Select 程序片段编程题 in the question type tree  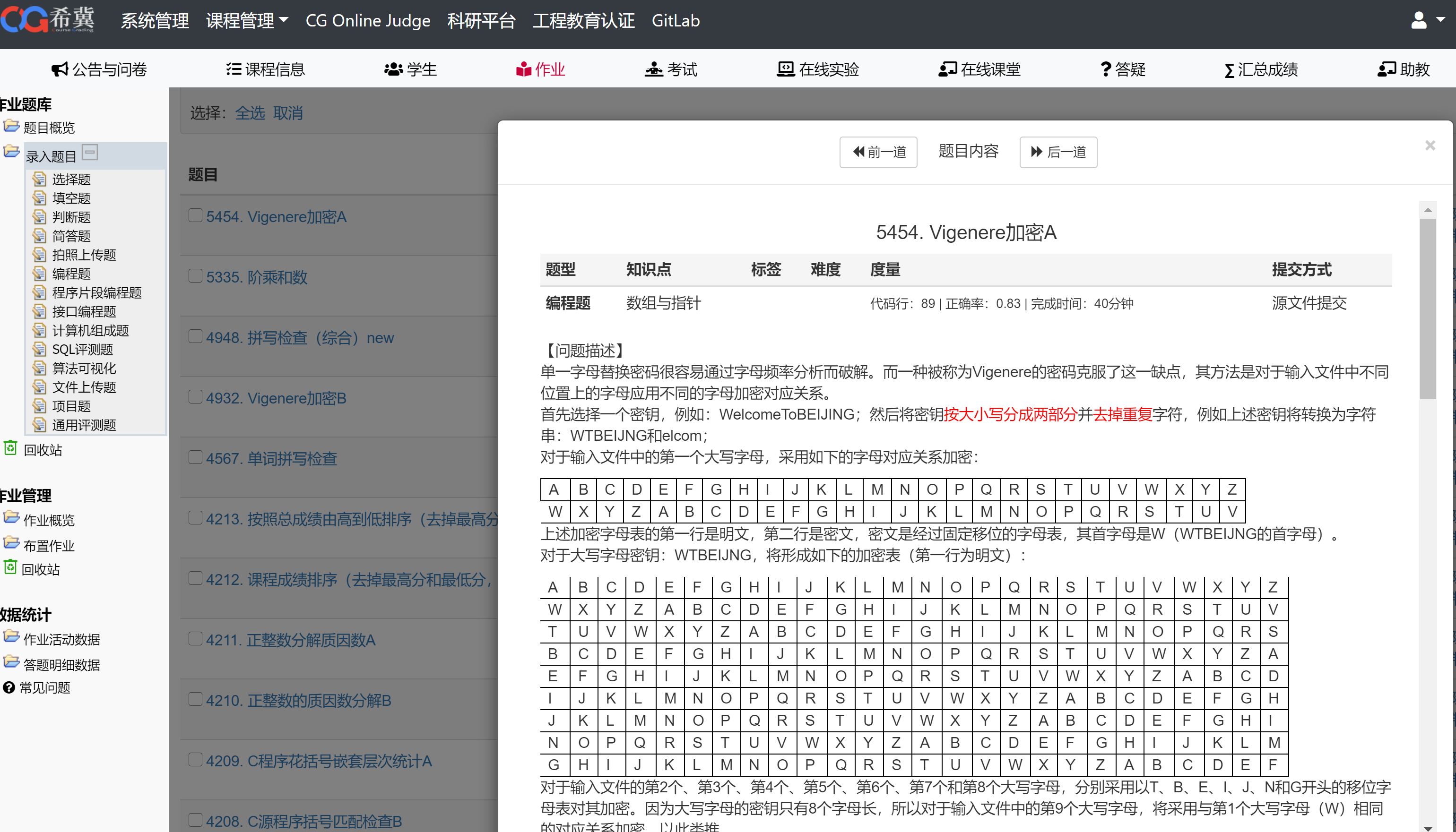pos(97,292)
